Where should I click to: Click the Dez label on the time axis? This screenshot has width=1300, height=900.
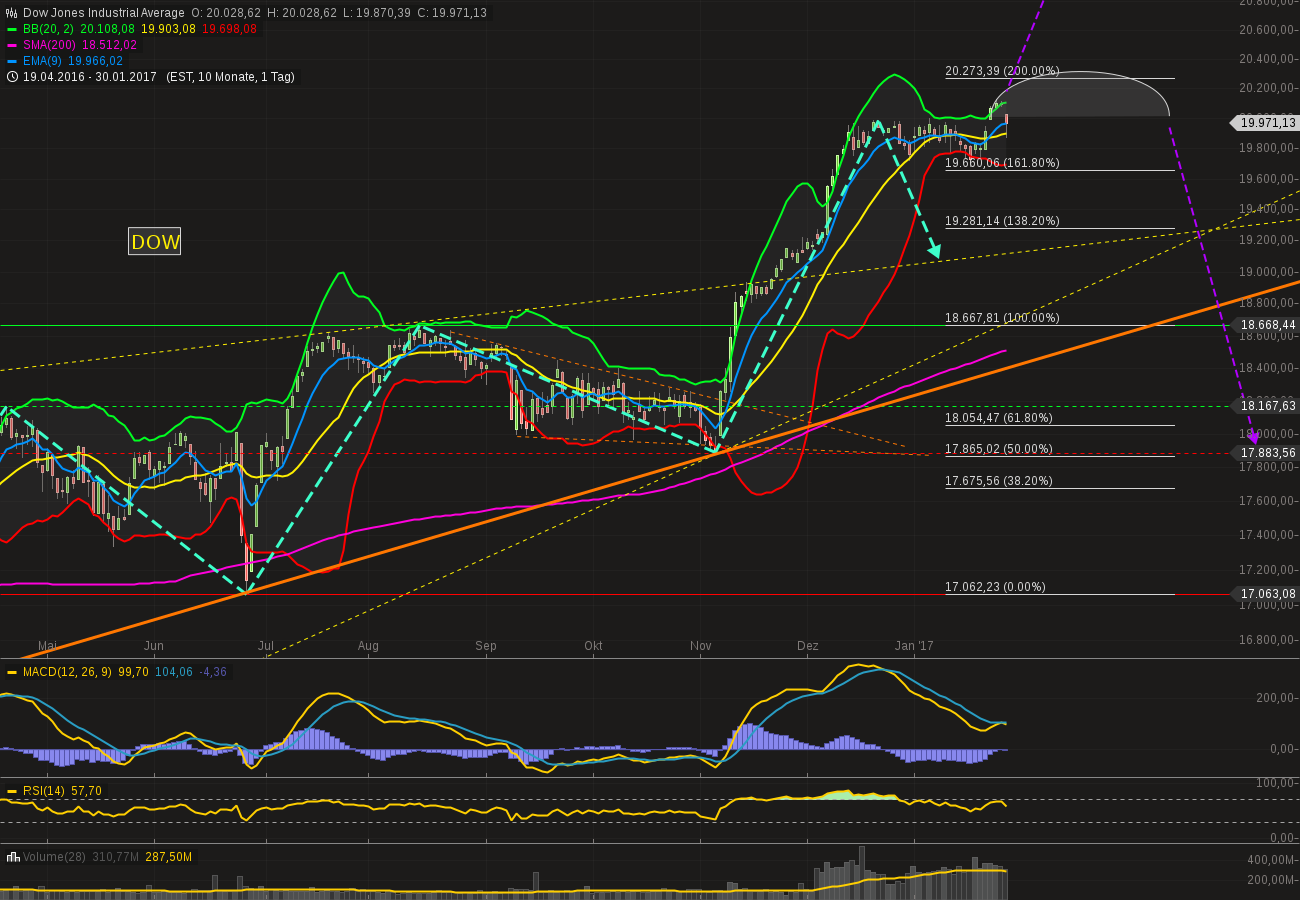click(808, 647)
